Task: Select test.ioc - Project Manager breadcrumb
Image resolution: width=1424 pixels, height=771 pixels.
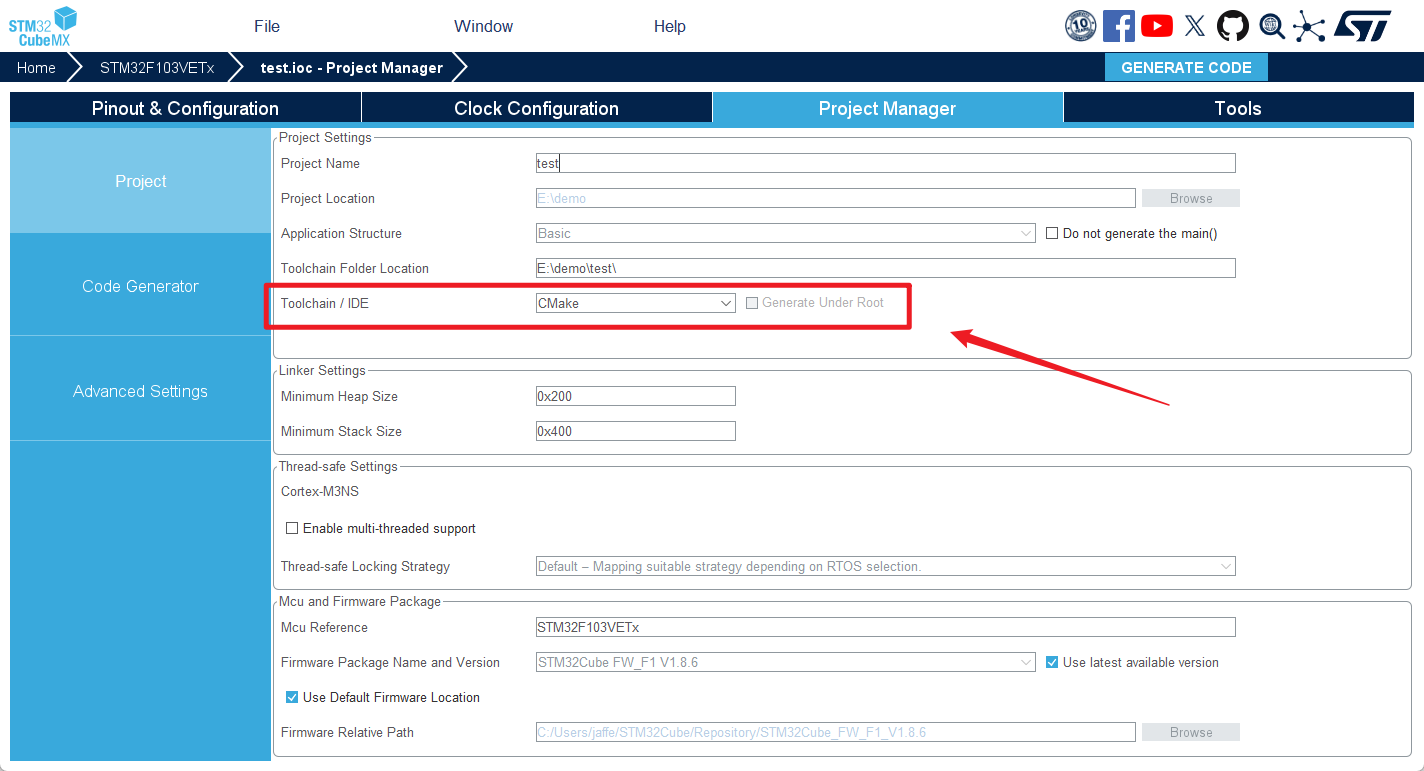Action: pos(352,68)
